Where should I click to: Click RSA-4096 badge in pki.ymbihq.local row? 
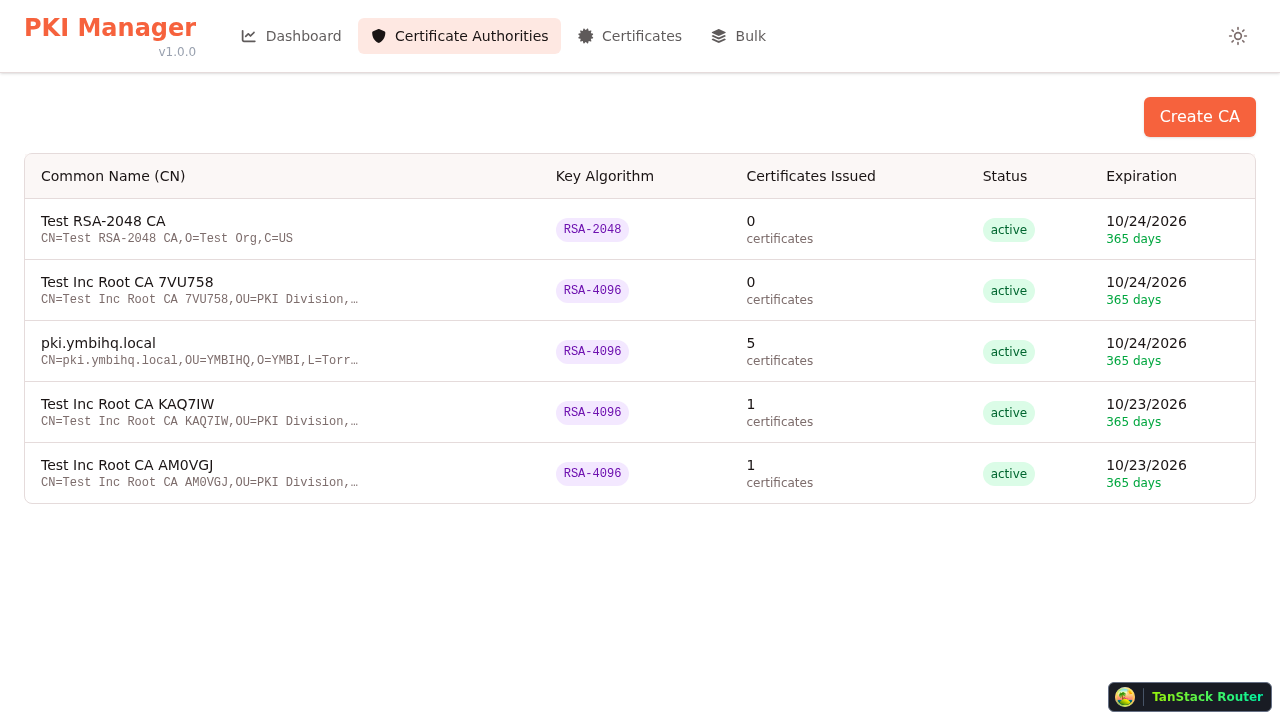tap(592, 352)
